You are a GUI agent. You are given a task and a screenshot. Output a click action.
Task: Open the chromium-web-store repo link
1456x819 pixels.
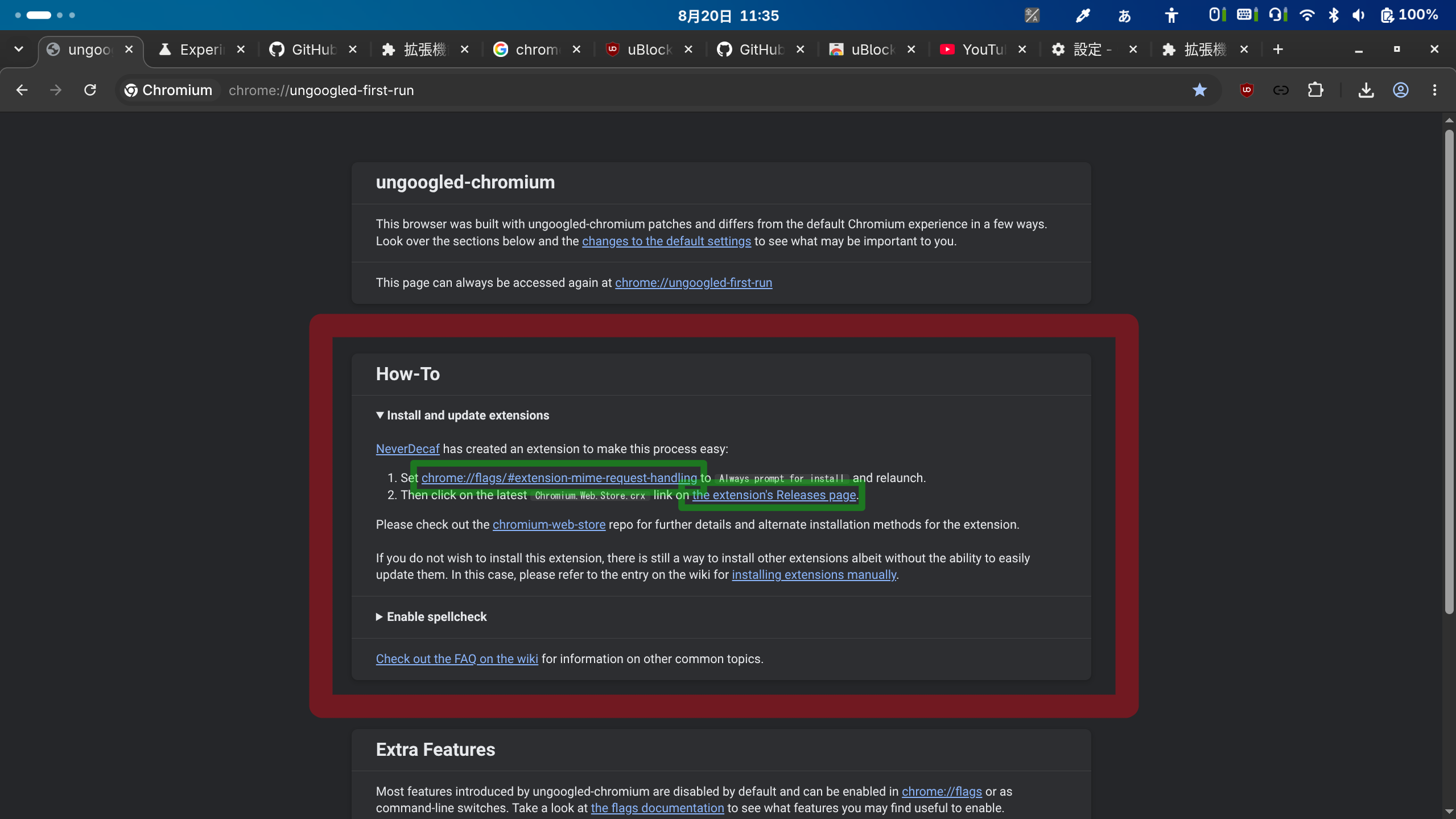click(548, 525)
